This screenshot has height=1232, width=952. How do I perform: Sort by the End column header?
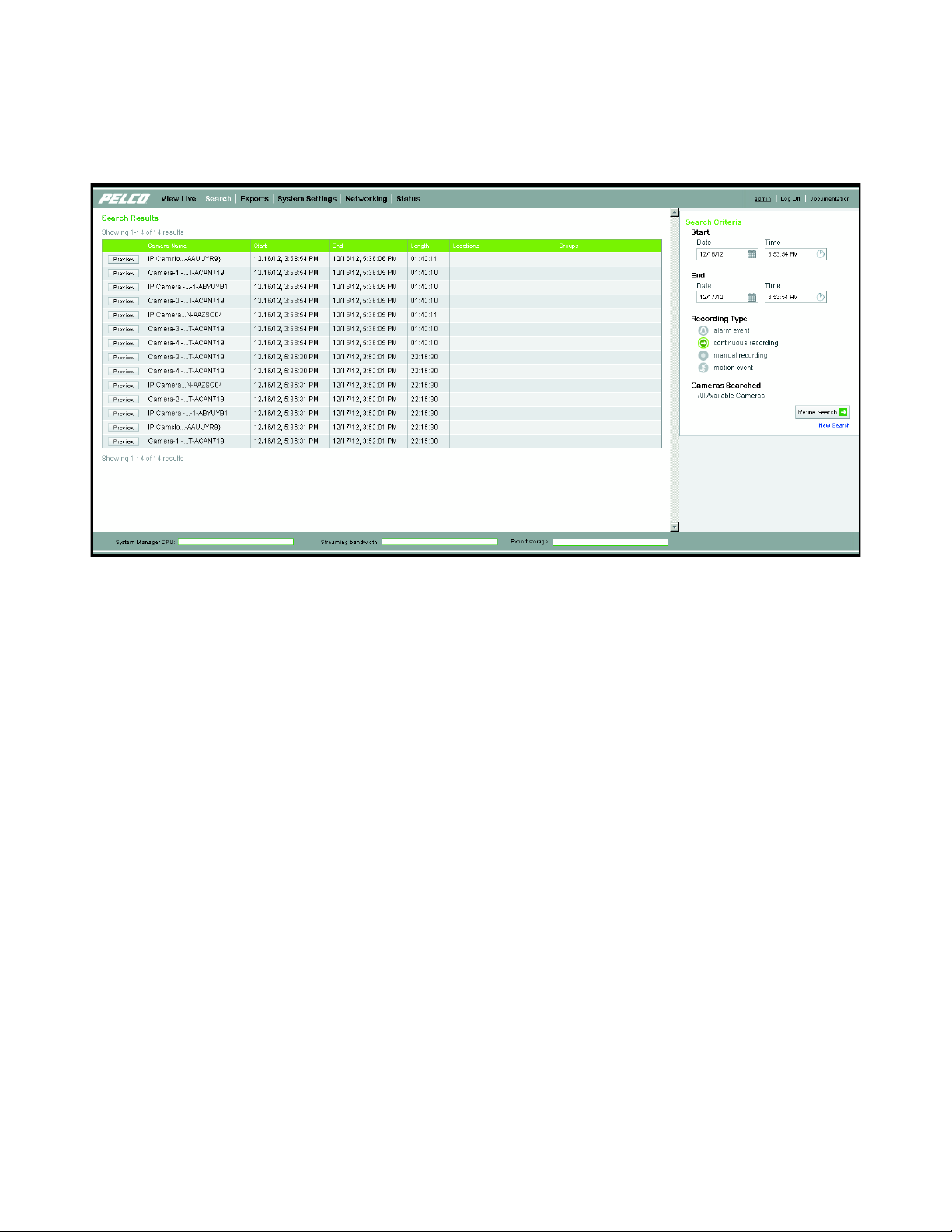click(x=368, y=246)
